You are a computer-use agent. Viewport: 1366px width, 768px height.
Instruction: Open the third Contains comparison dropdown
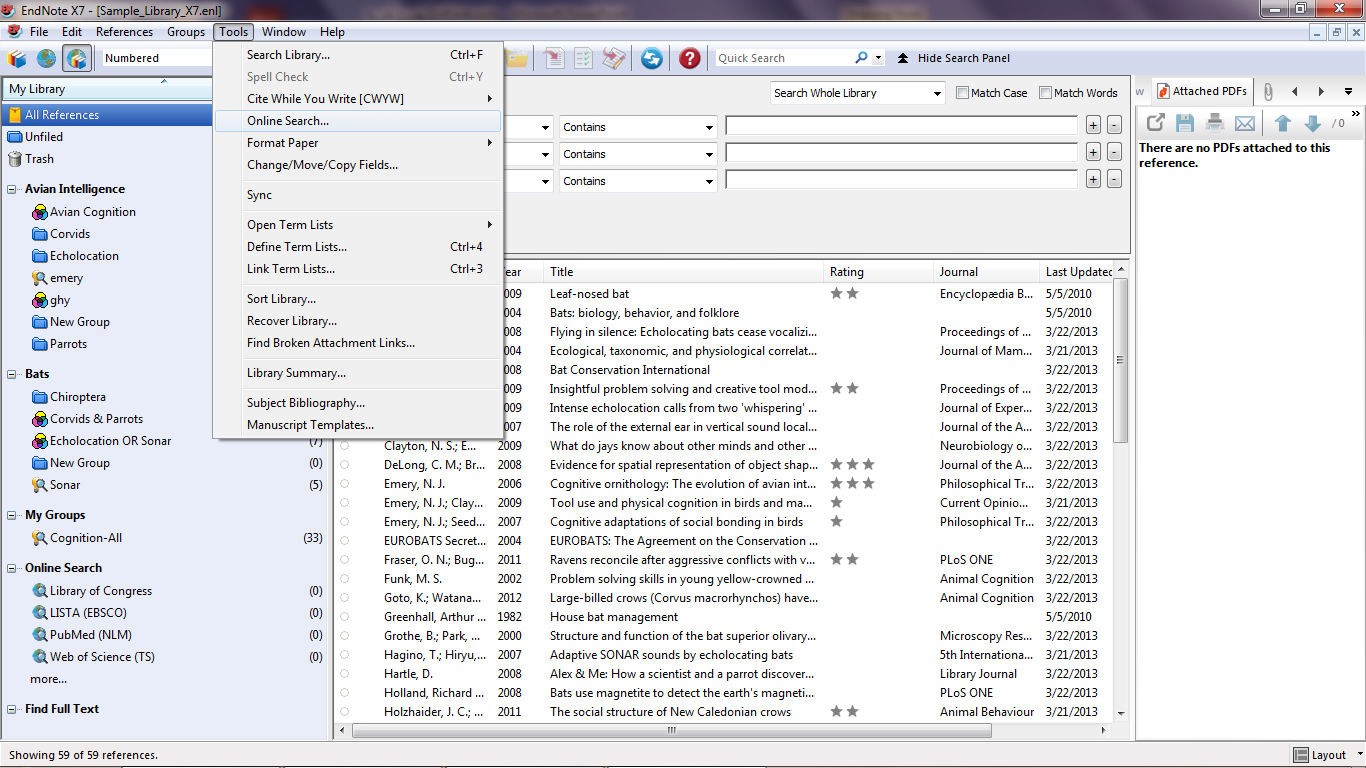pyautogui.click(x=638, y=181)
